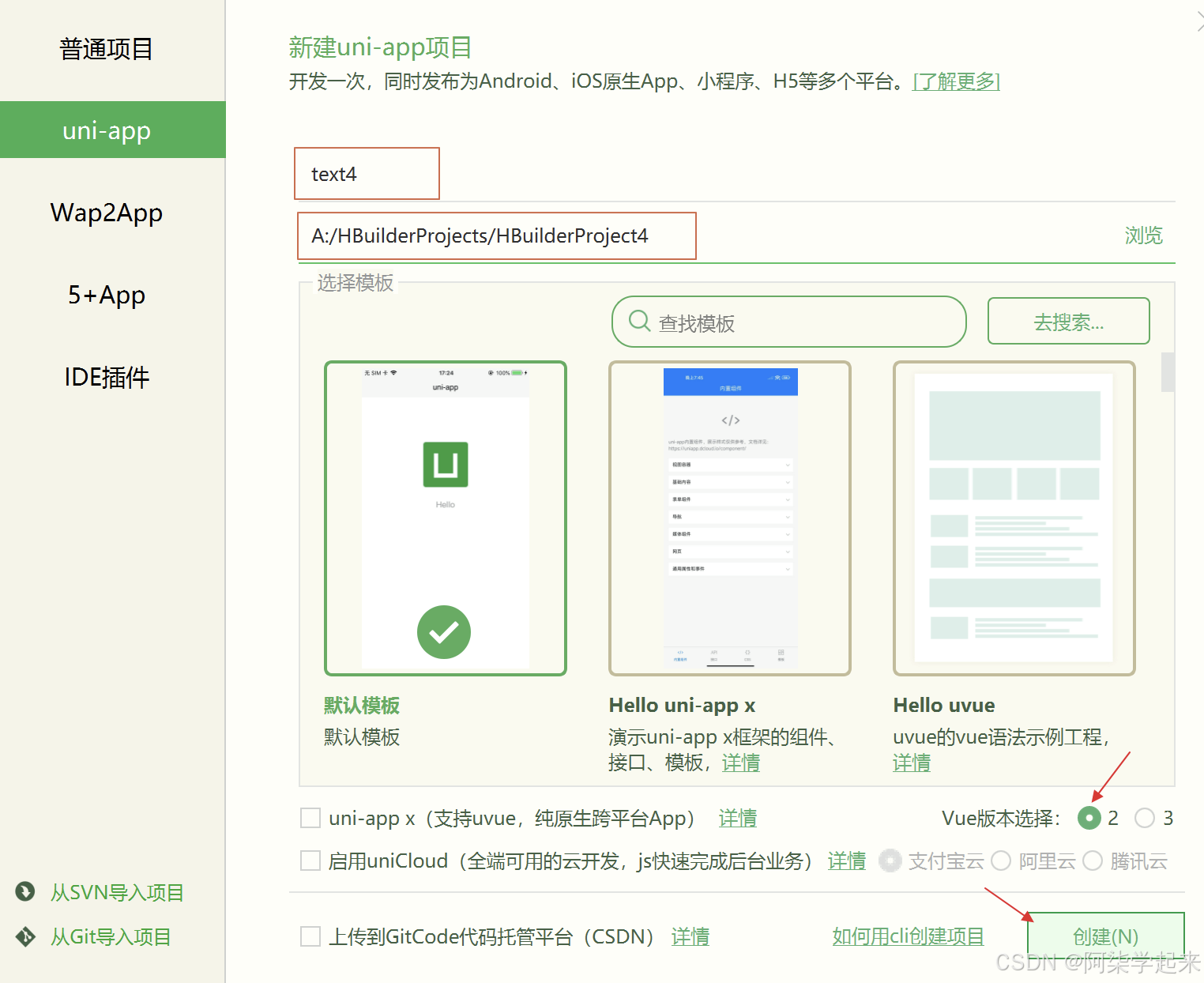
Task: Open the 了解更多 link
Action: pos(956,81)
